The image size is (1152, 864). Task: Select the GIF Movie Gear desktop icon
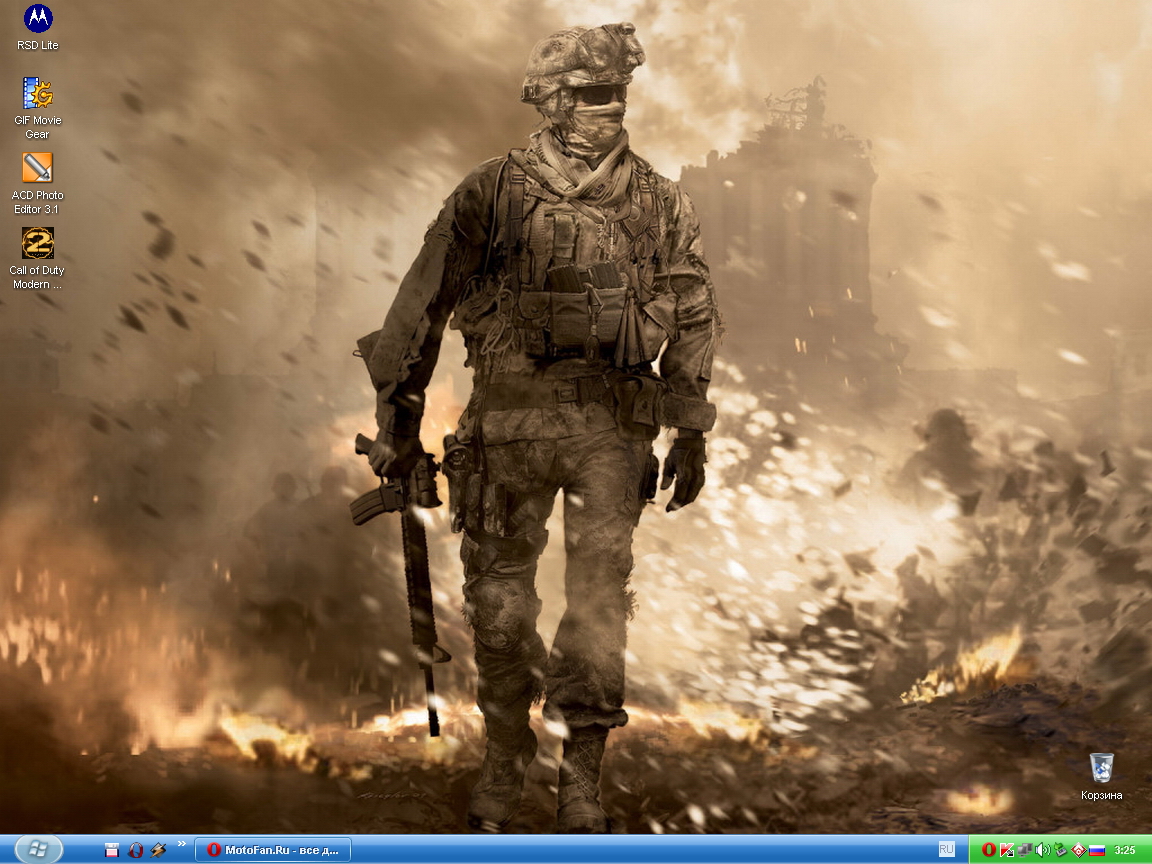pyautogui.click(x=37, y=109)
